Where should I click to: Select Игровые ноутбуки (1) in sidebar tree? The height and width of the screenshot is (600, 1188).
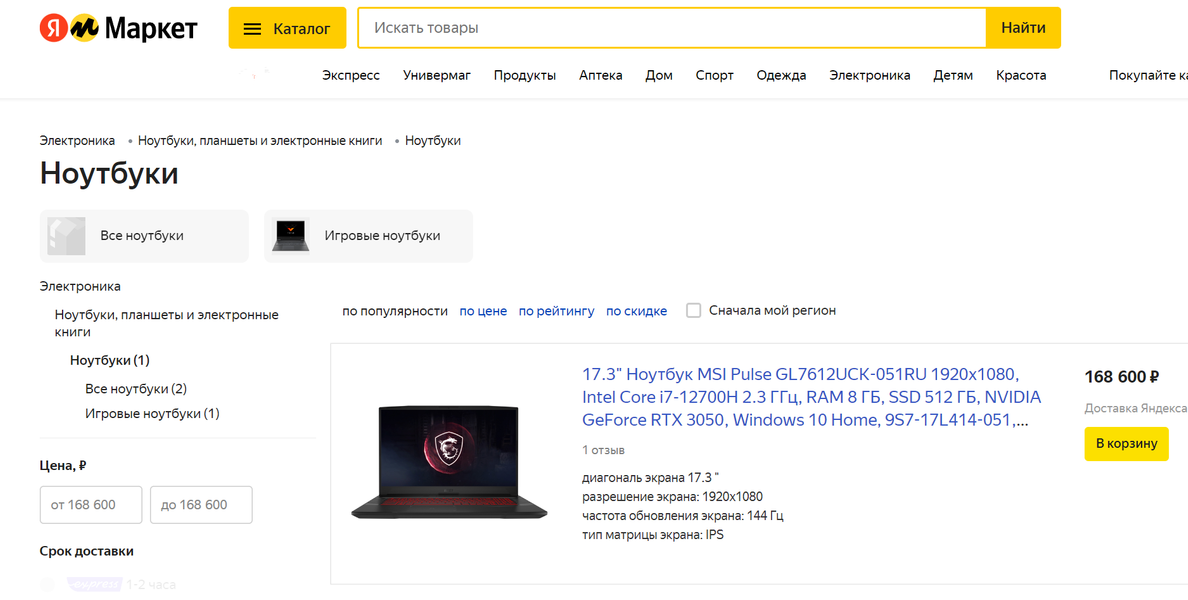coord(152,414)
